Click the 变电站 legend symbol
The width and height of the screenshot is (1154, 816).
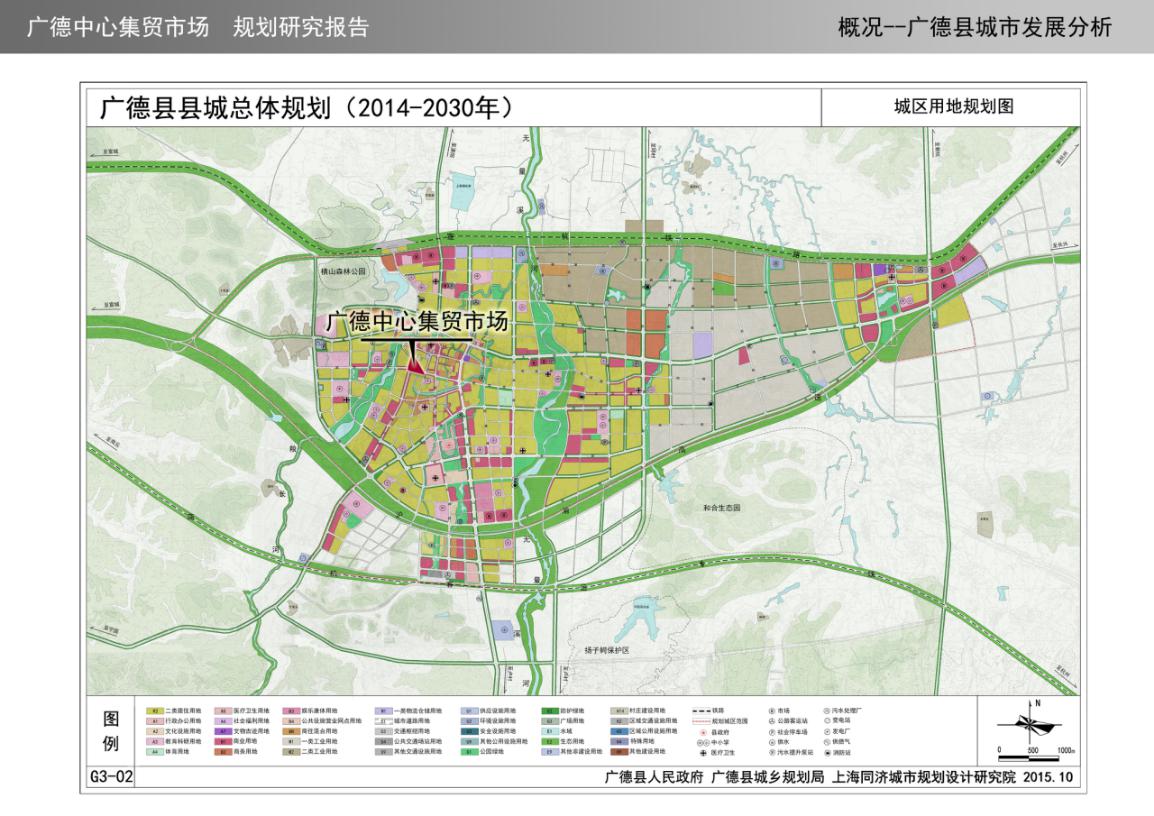pyautogui.click(x=826, y=720)
